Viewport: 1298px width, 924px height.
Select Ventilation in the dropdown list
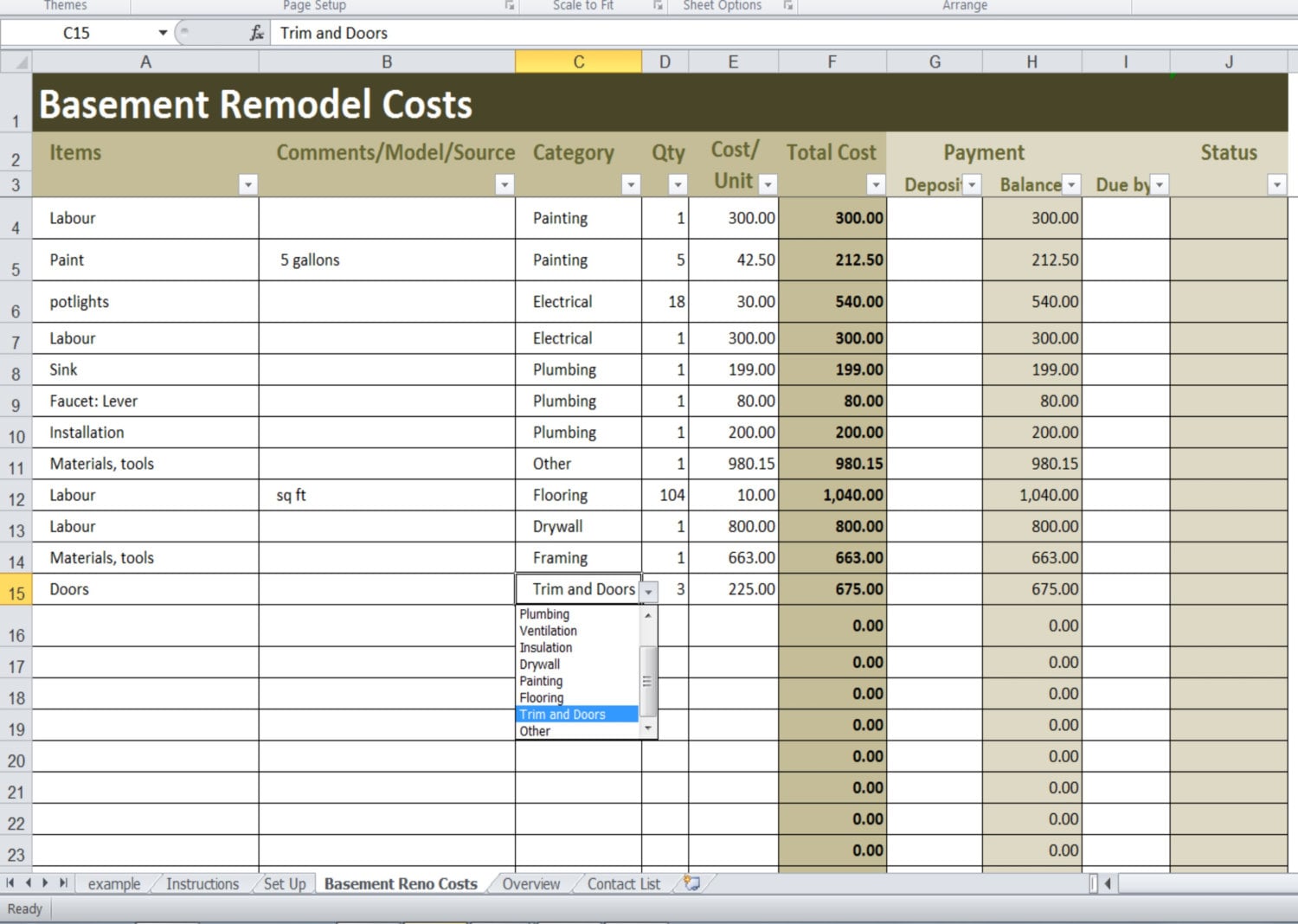click(x=548, y=631)
